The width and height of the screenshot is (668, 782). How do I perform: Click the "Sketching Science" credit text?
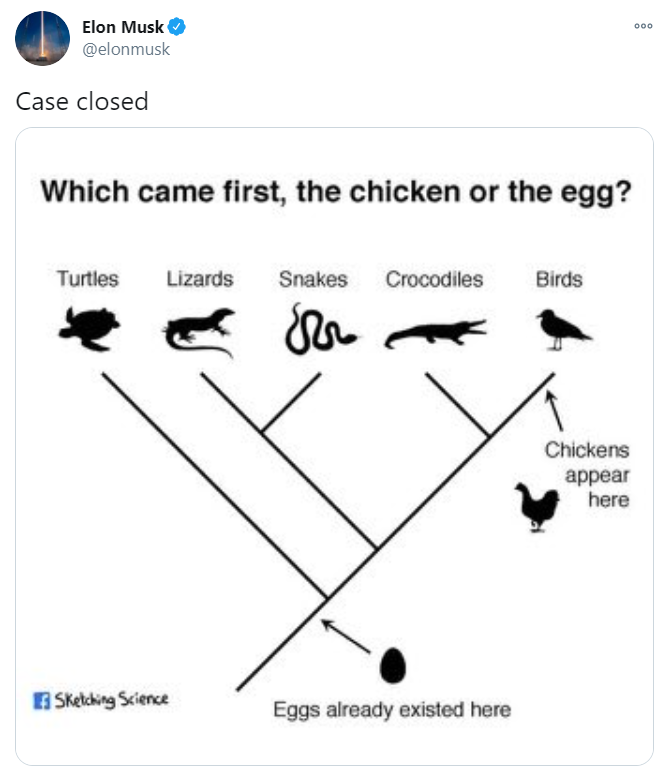(x=111, y=699)
